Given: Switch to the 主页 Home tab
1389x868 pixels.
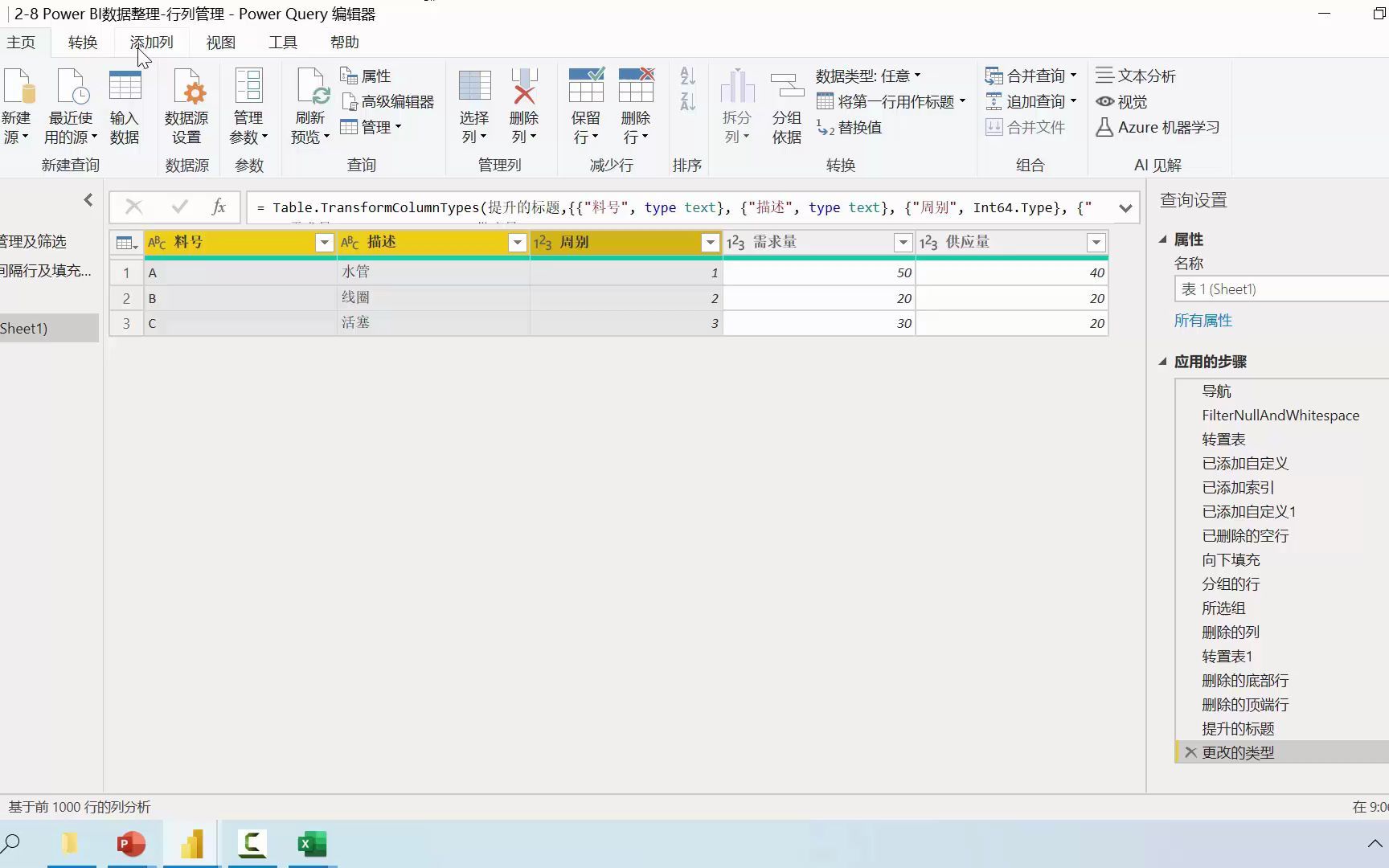Looking at the screenshot, I should [22, 43].
